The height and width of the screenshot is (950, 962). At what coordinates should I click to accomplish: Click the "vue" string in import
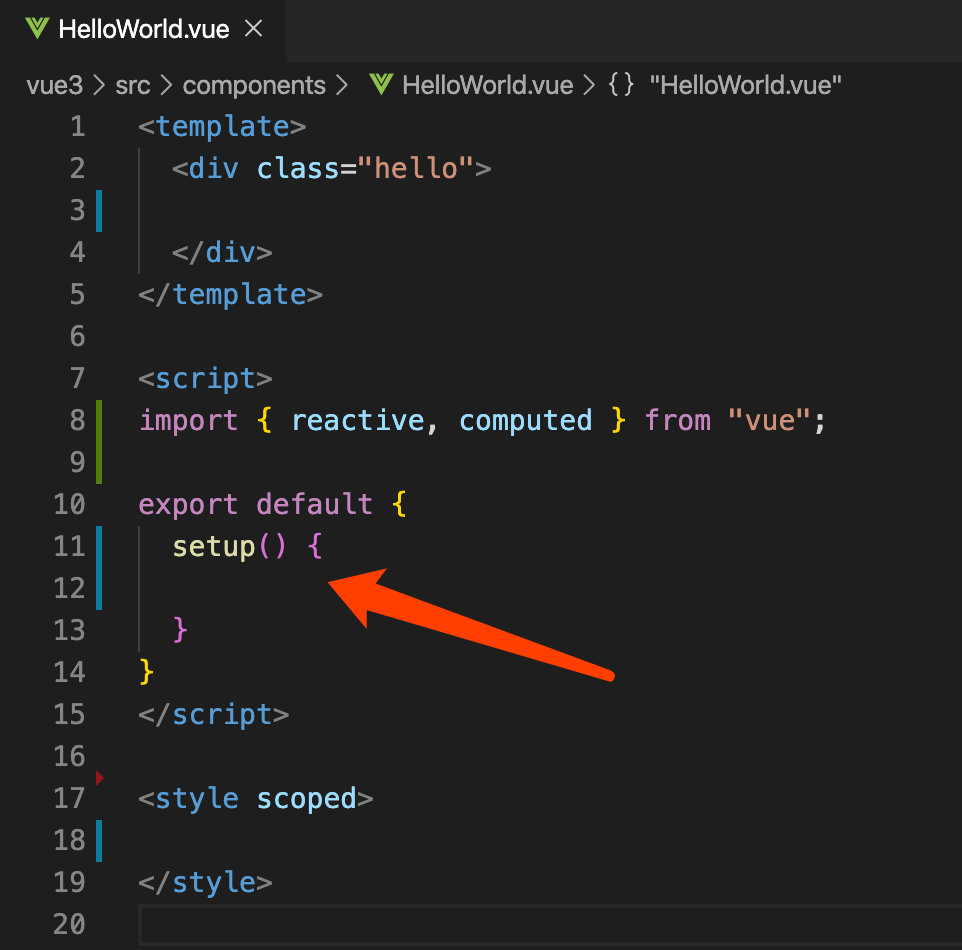769,420
